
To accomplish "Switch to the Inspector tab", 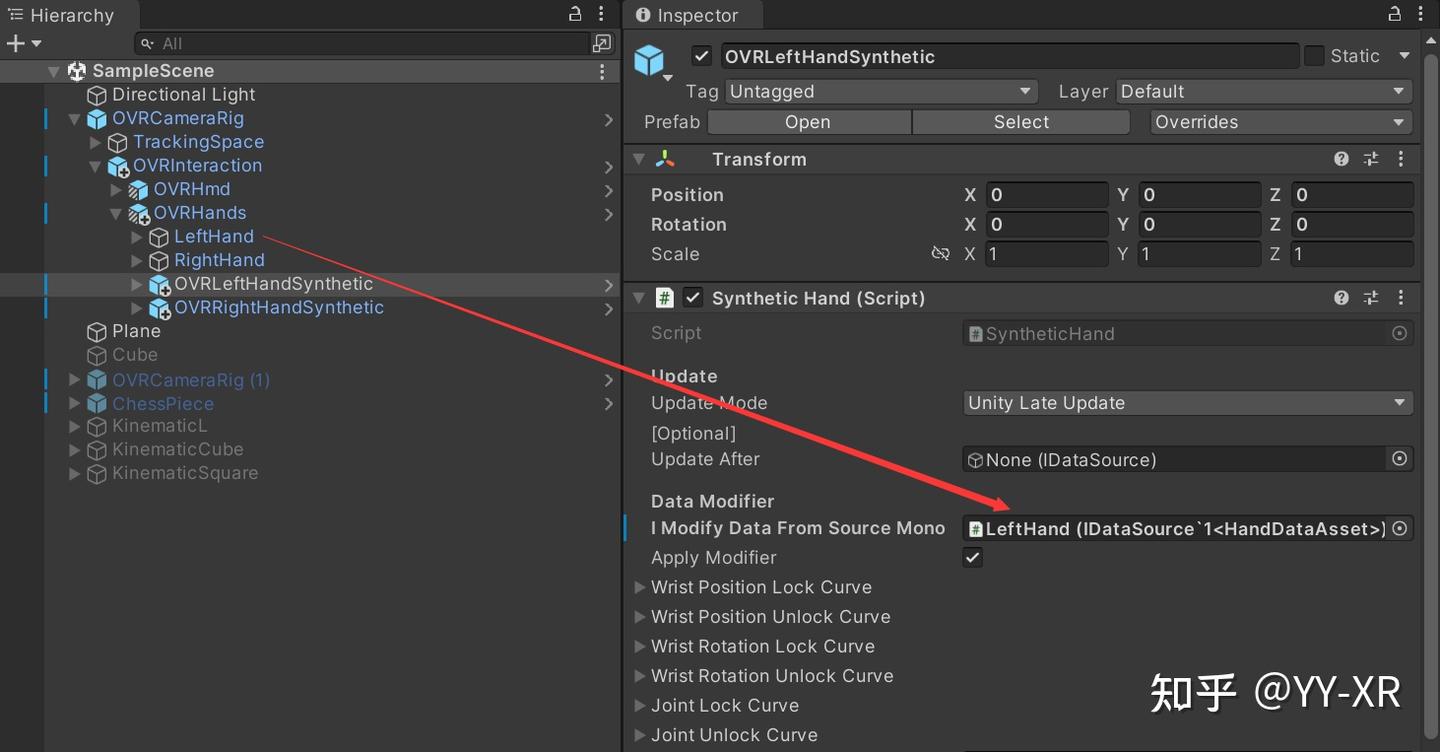I will point(692,15).
